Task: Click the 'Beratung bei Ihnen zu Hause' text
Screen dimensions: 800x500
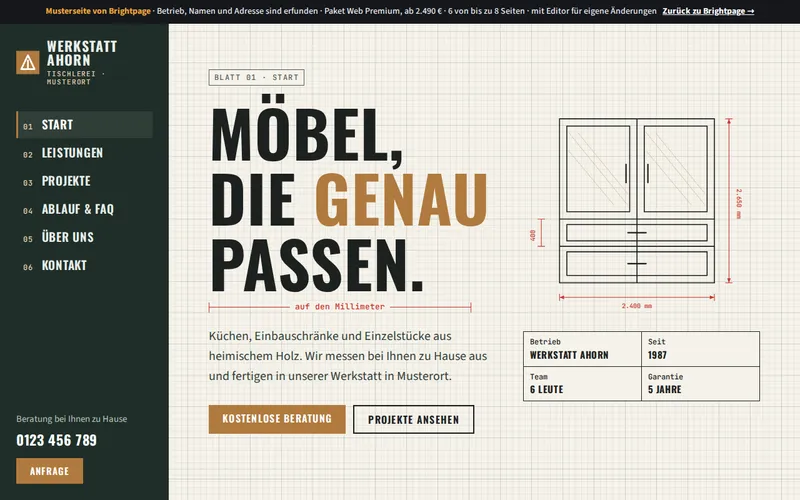Action: 72,419
